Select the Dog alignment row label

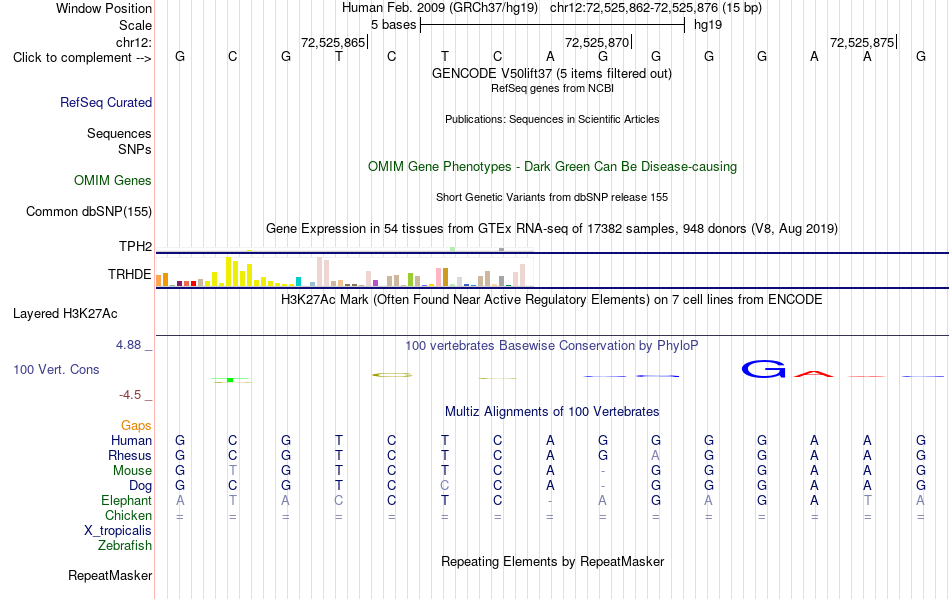click(141, 485)
